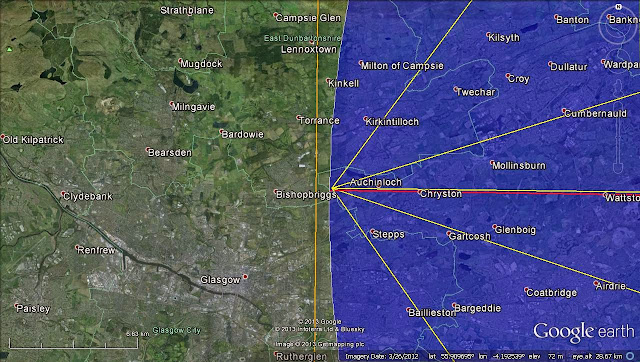Click the Bishopbriggs placemark dot
Image resolution: width=640 pixels, height=362 pixels.
(276, 191)
